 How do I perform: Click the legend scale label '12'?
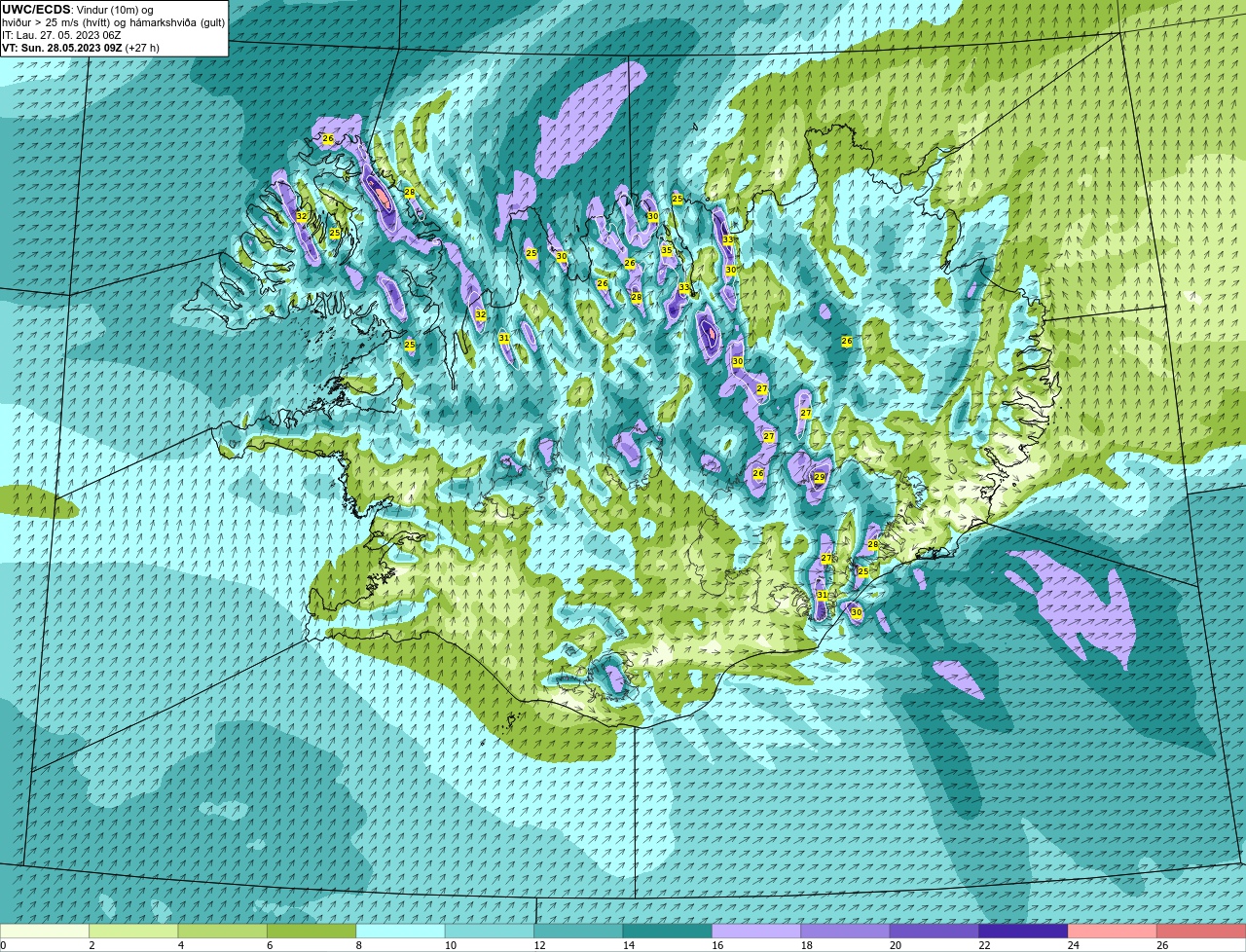(x=538, y=944)
